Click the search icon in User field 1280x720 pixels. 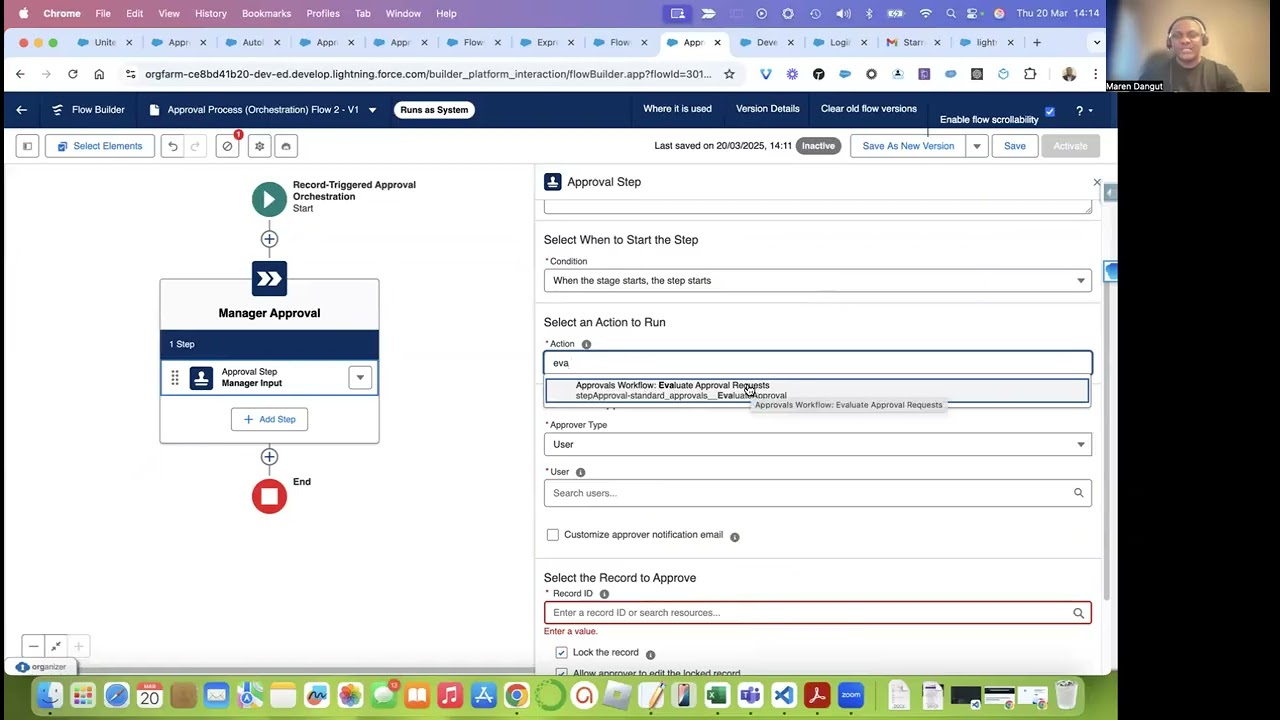point(1078,493)
